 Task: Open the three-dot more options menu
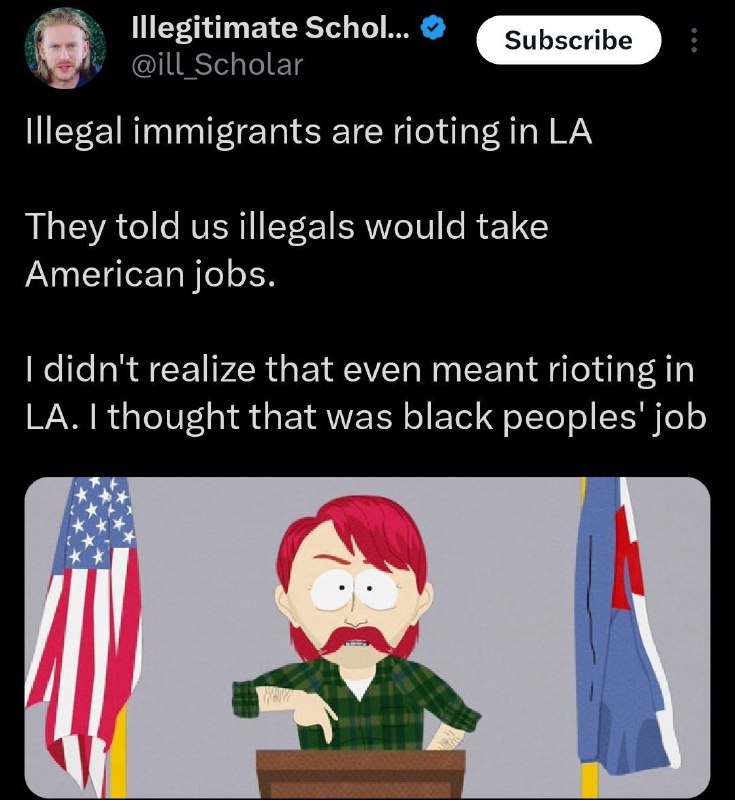[693, 40]
